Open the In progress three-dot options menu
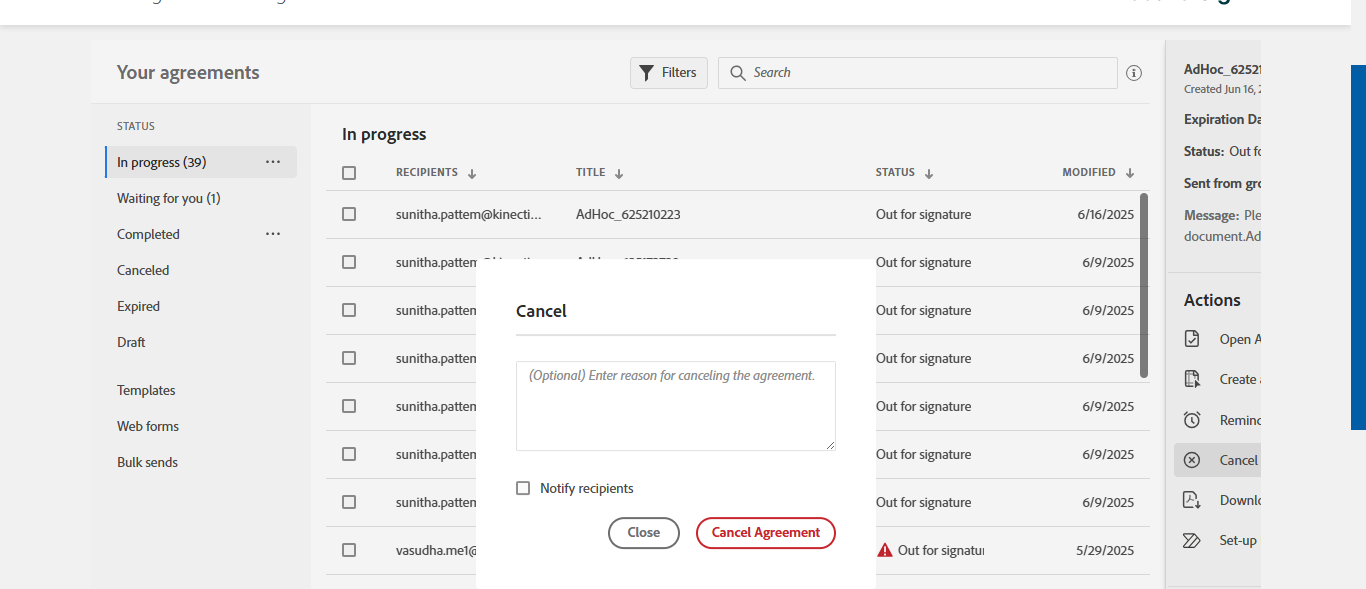 [x=273, y=162]
